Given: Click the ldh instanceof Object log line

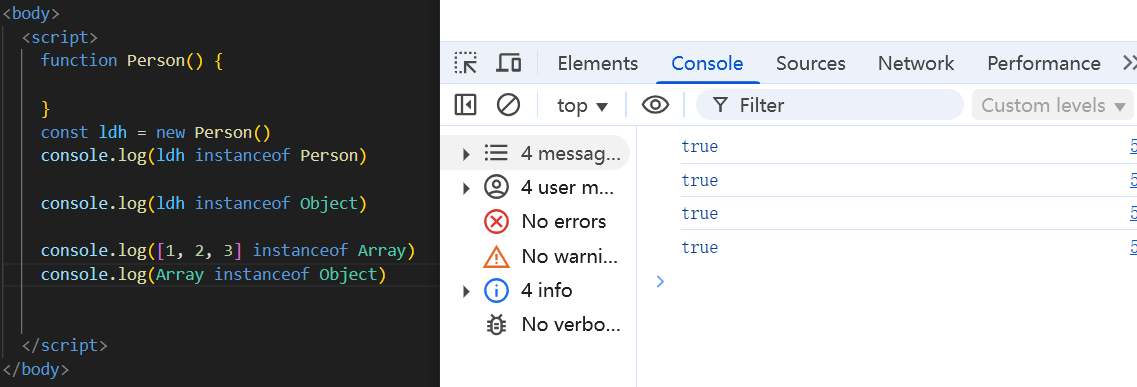Looking at the screenshot, I should click(204, 204).
